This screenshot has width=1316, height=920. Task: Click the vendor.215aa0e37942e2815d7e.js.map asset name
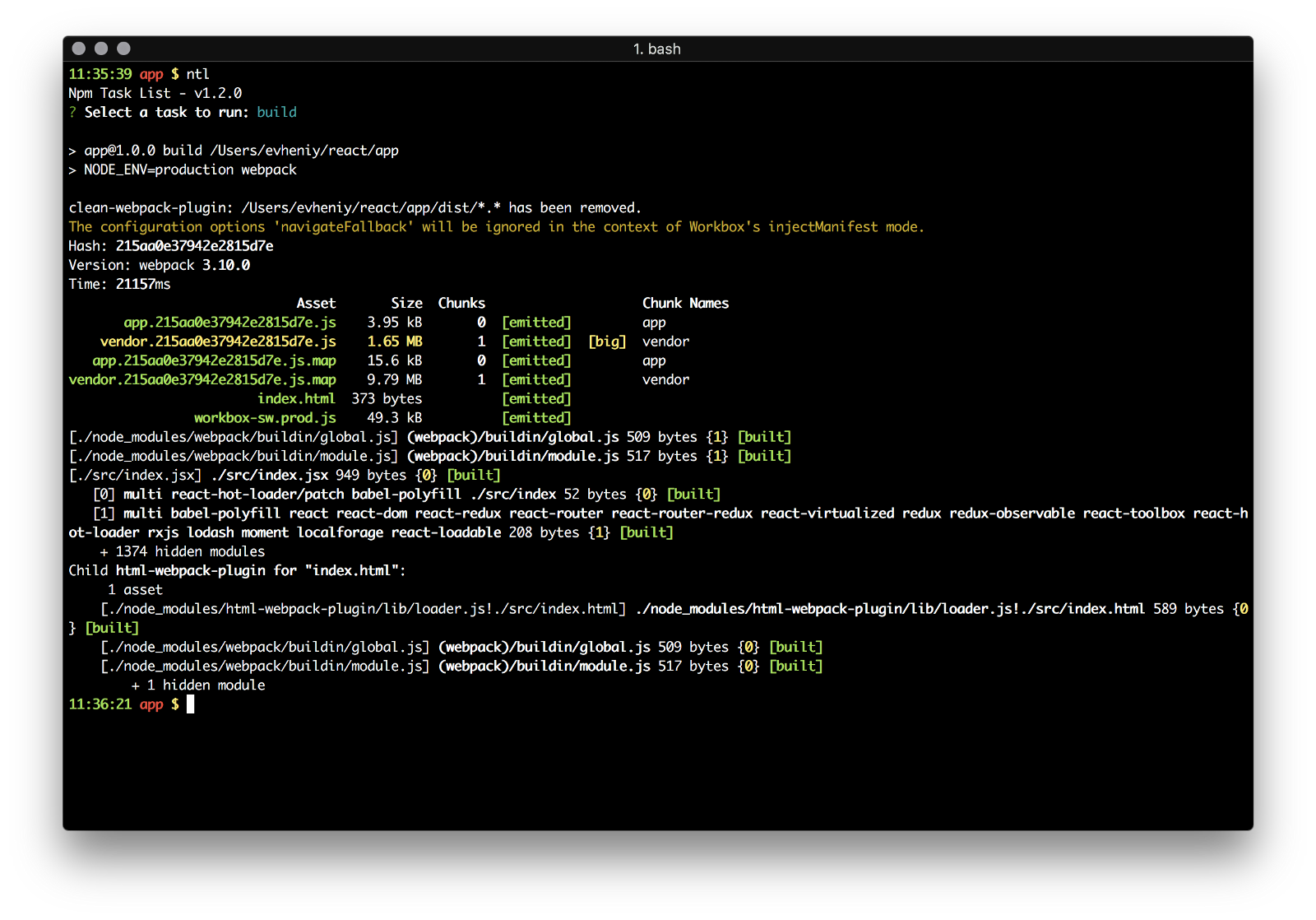pos(202,379)
